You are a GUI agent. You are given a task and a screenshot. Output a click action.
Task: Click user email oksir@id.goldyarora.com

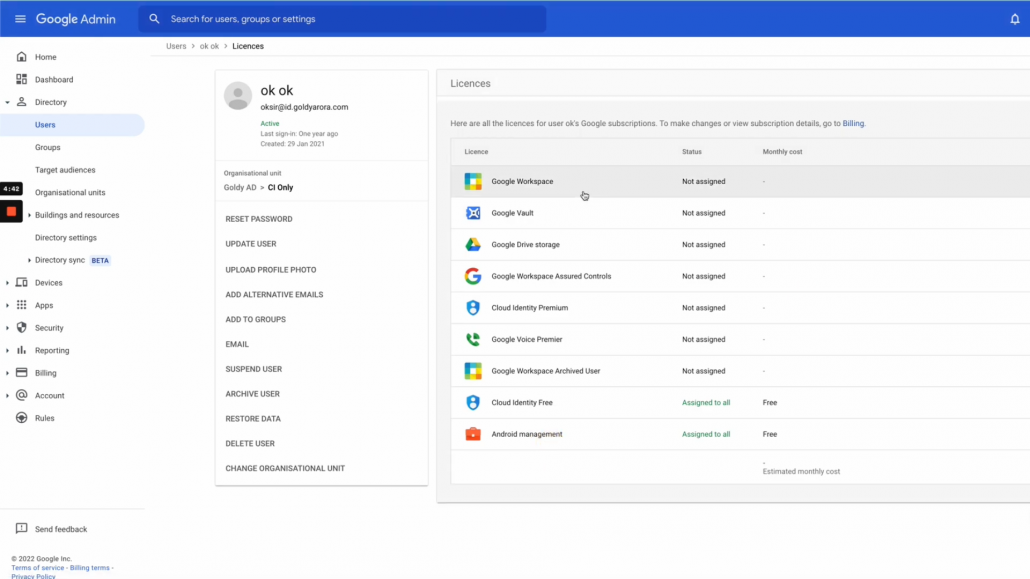(x=304, y=107)
